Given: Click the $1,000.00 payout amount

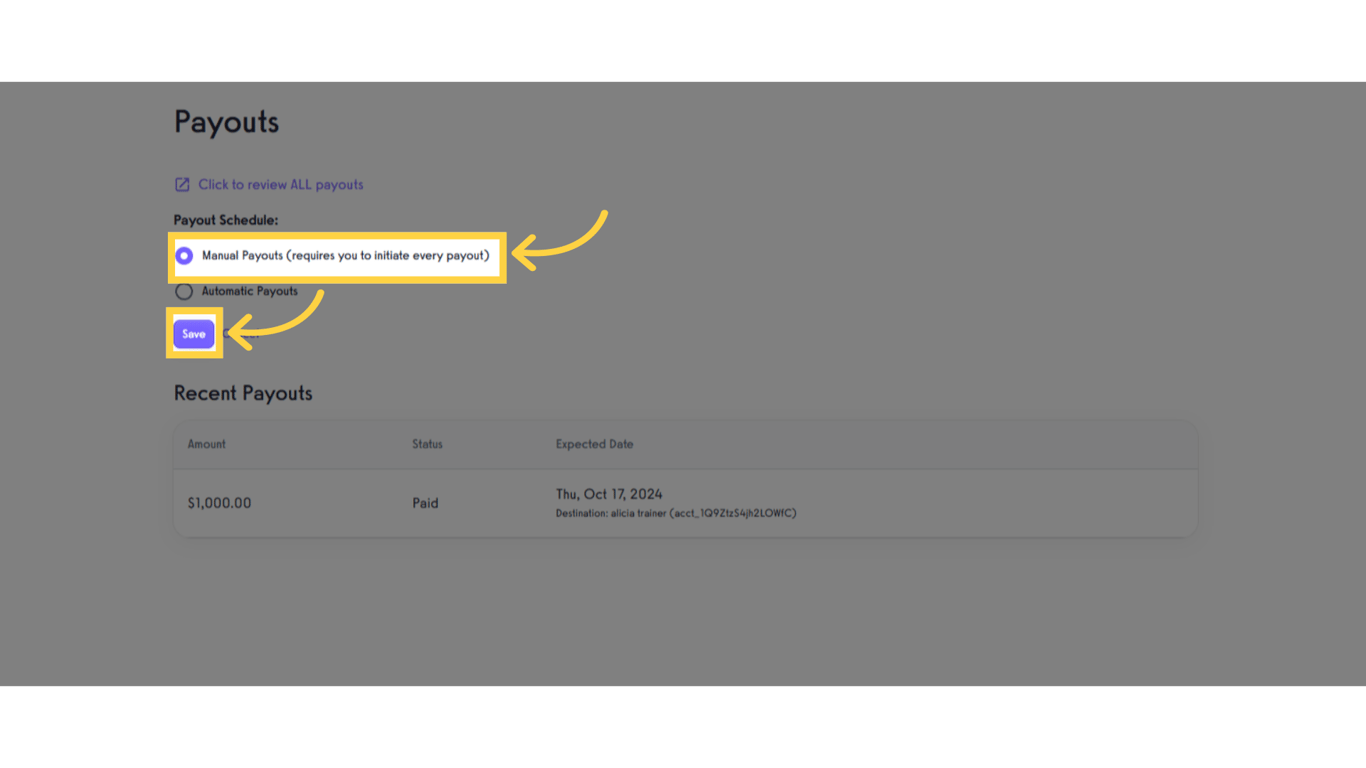Looking at the screenshot, I should pyautogui.click(x=220, y=503).
